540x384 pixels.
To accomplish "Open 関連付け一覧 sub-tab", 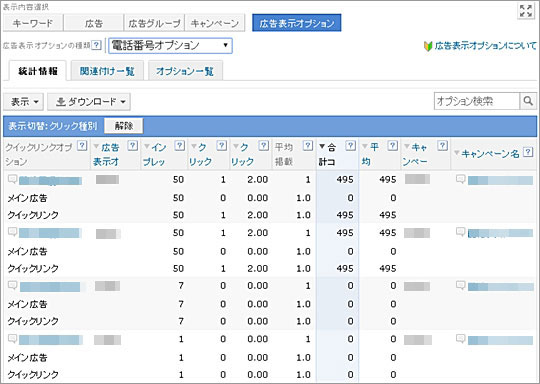I will tap(107, 71).
